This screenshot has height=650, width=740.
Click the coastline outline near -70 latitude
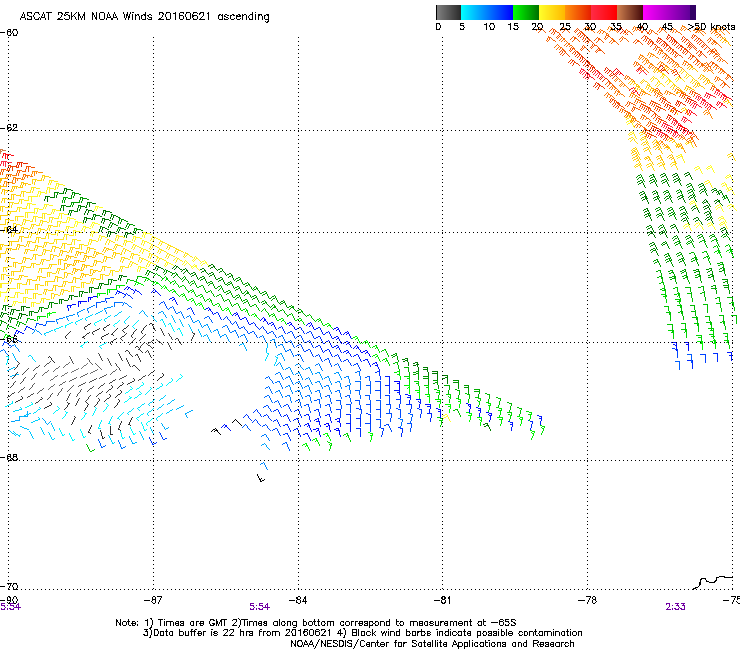tap(713, 582)
